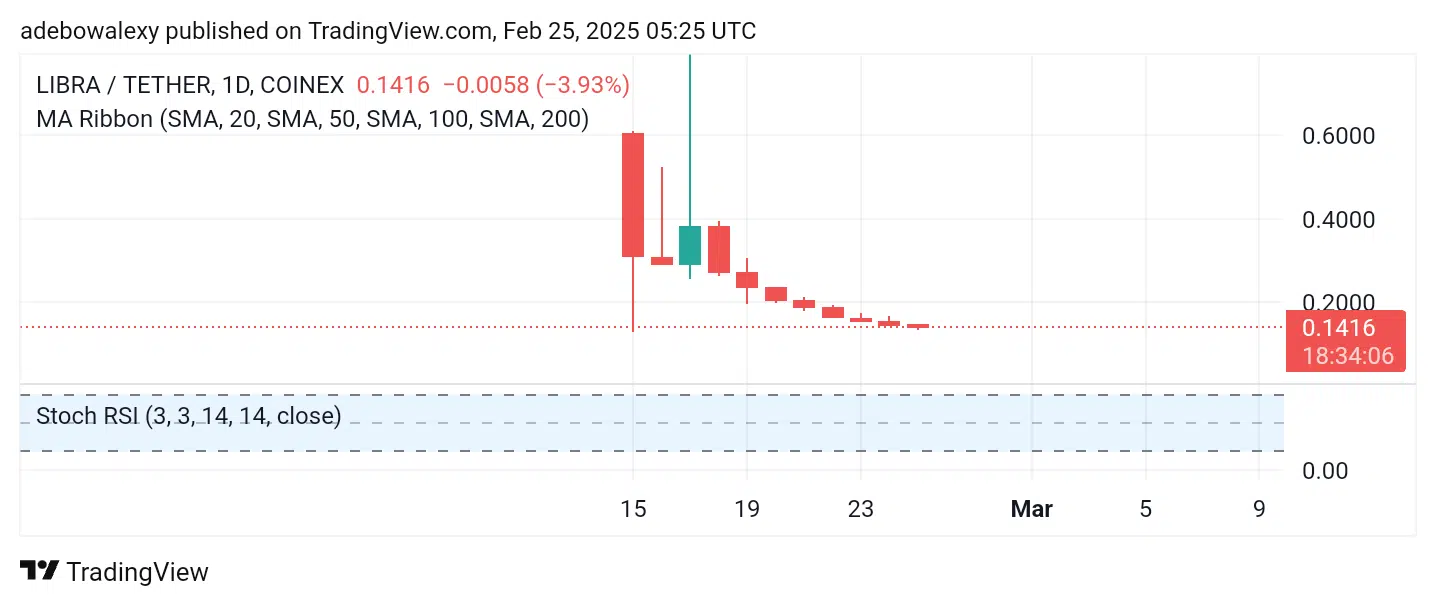Click the Mar label on the time axis
Screen dimensions: 1436x606
click(1031, 509)
